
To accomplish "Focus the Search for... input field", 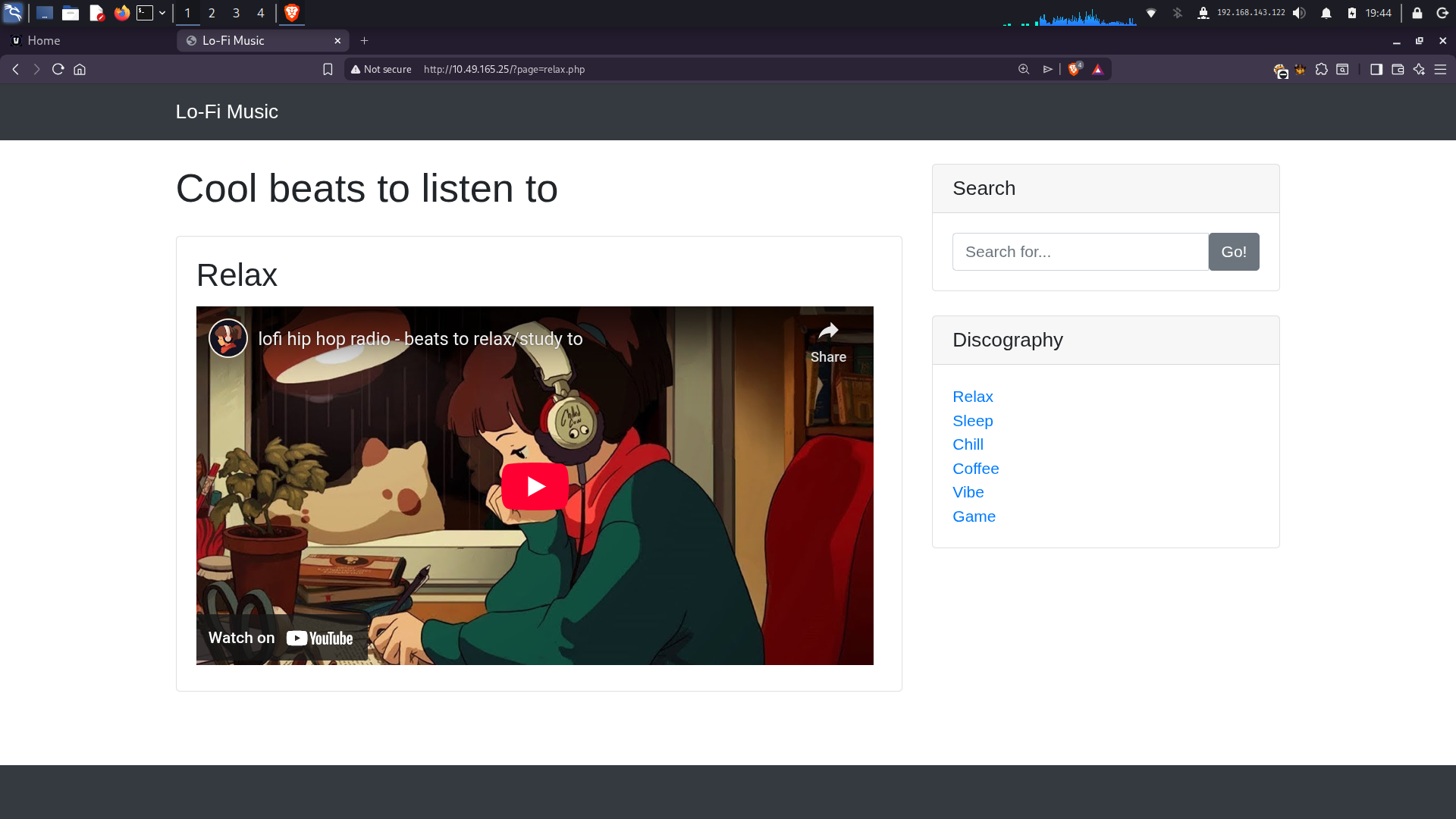I will [1080, 252].
